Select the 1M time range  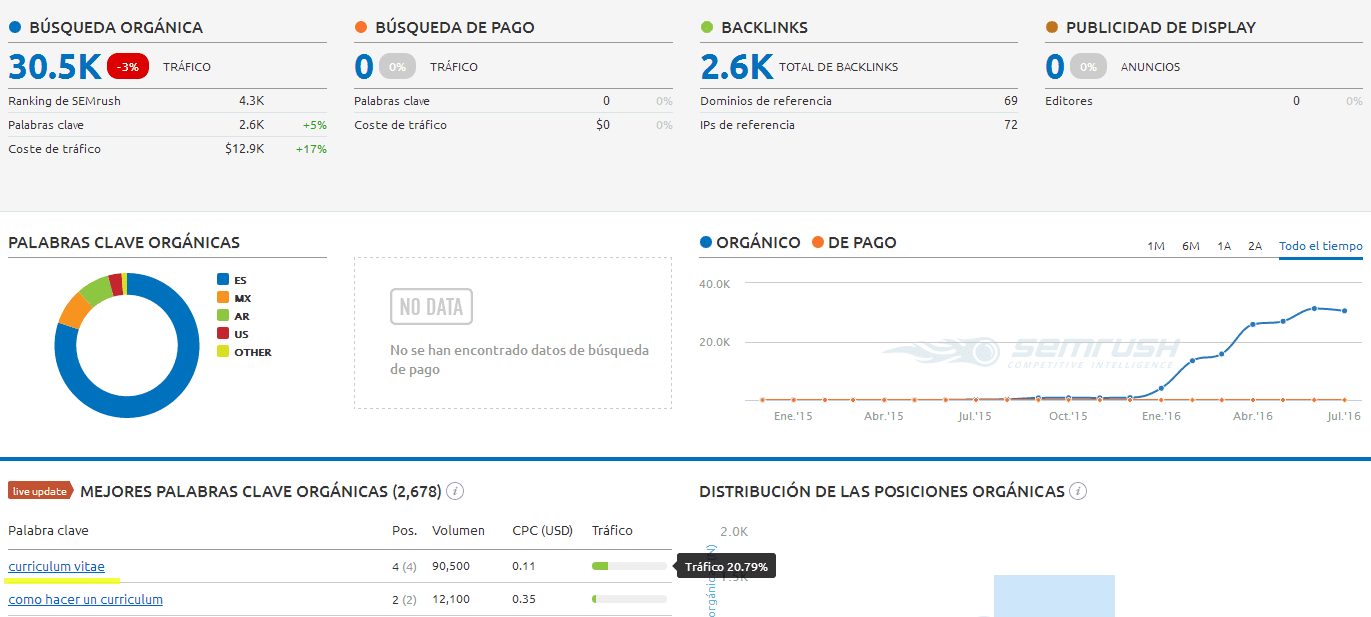coord(1155,246)
